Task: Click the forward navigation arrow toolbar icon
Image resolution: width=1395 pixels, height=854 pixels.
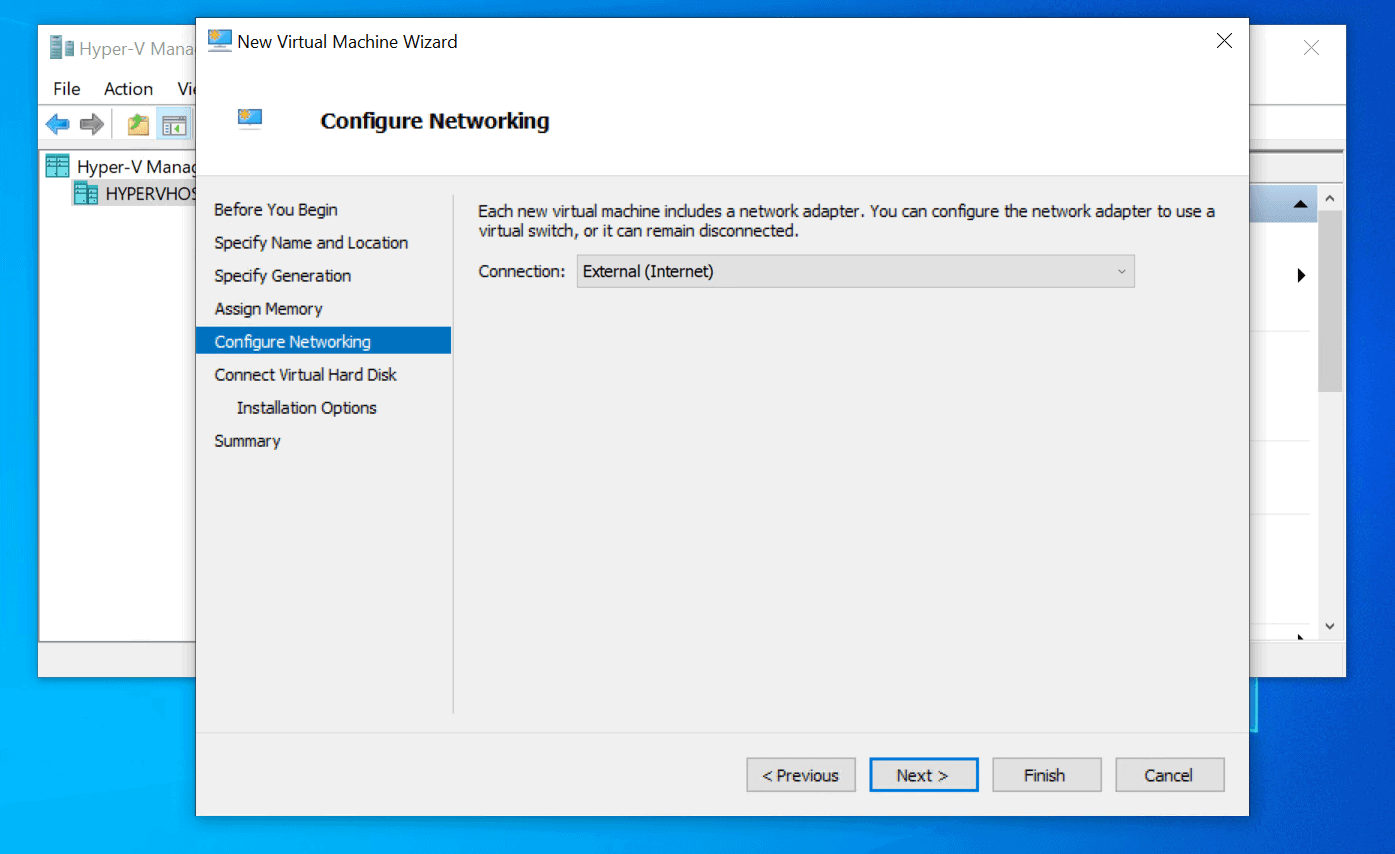Action: [90, 124]
